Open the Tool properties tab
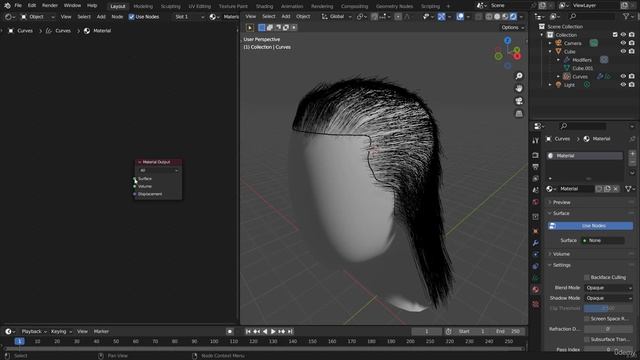 point(536,140)
